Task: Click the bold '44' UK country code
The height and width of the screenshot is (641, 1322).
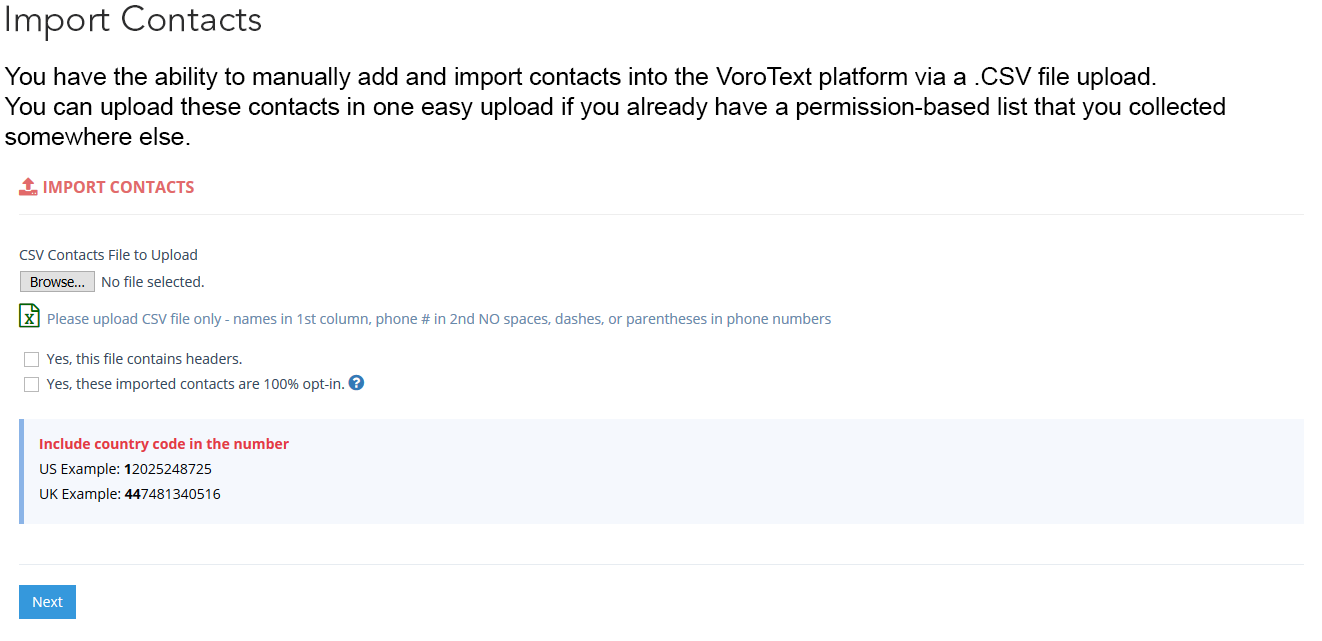Action: (x=132, y=494)
